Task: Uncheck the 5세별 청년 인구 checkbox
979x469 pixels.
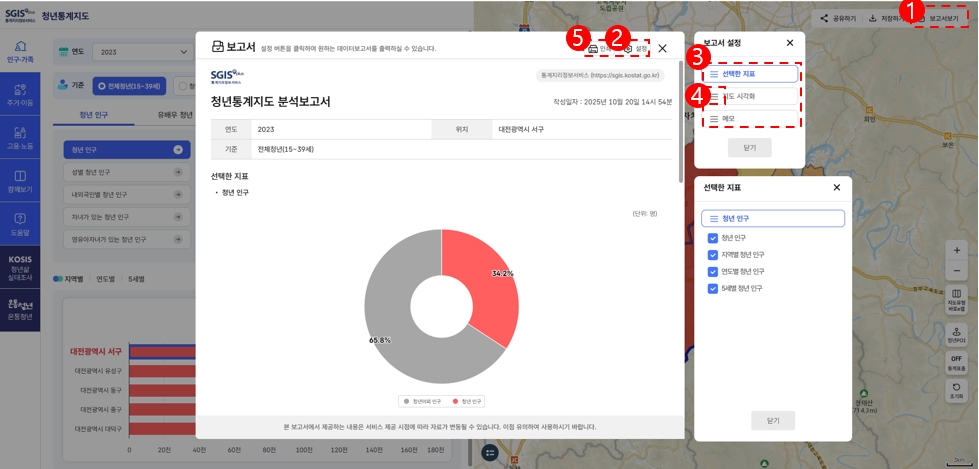Action: click(712, 289)
